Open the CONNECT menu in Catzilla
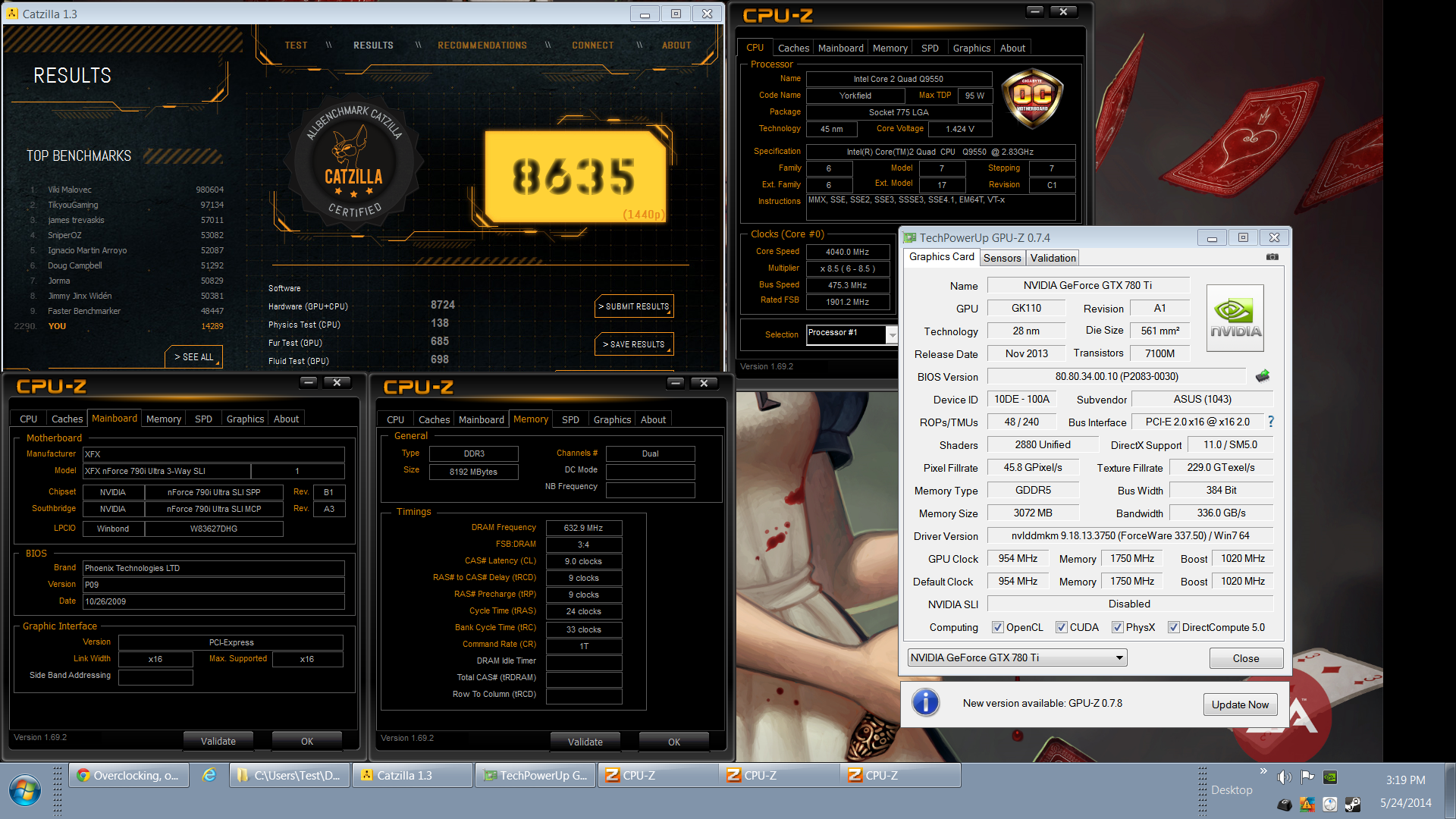 (593, 45)
